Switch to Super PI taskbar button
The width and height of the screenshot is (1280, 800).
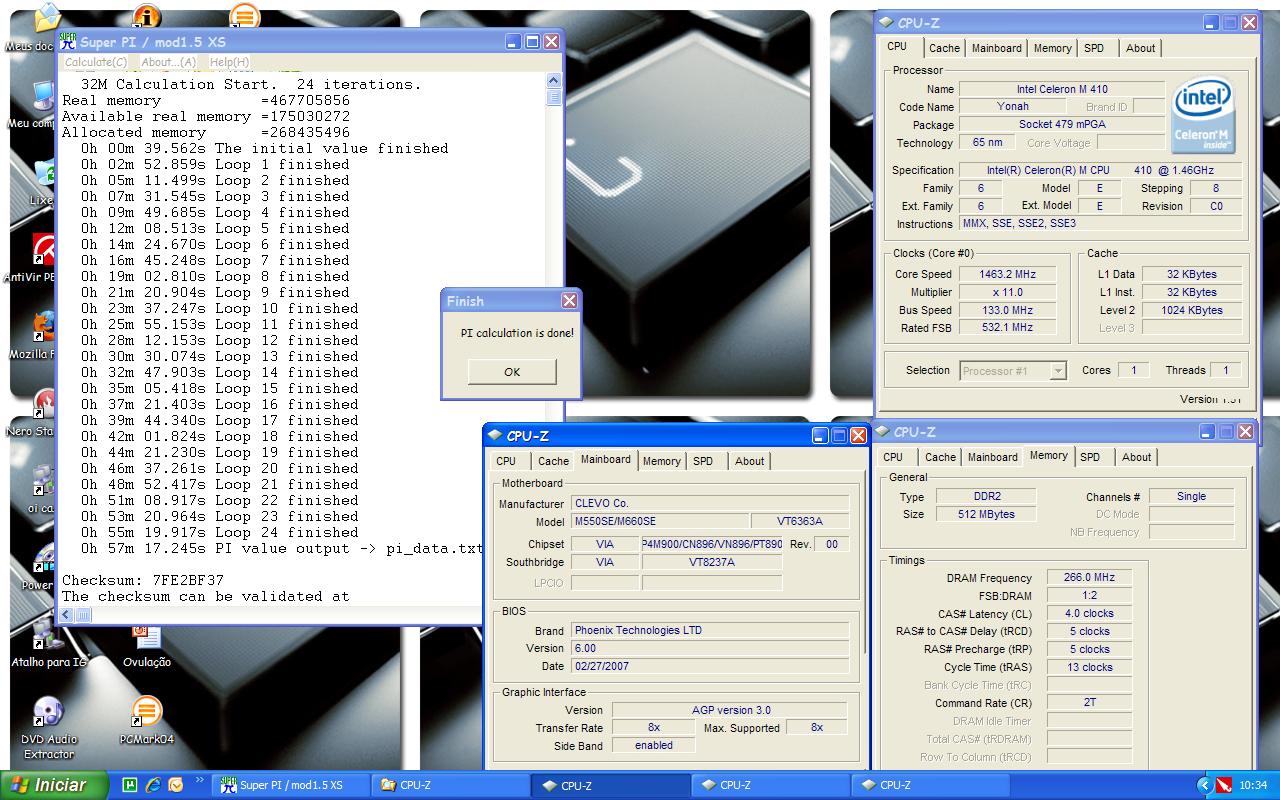[x=291, y=785]
